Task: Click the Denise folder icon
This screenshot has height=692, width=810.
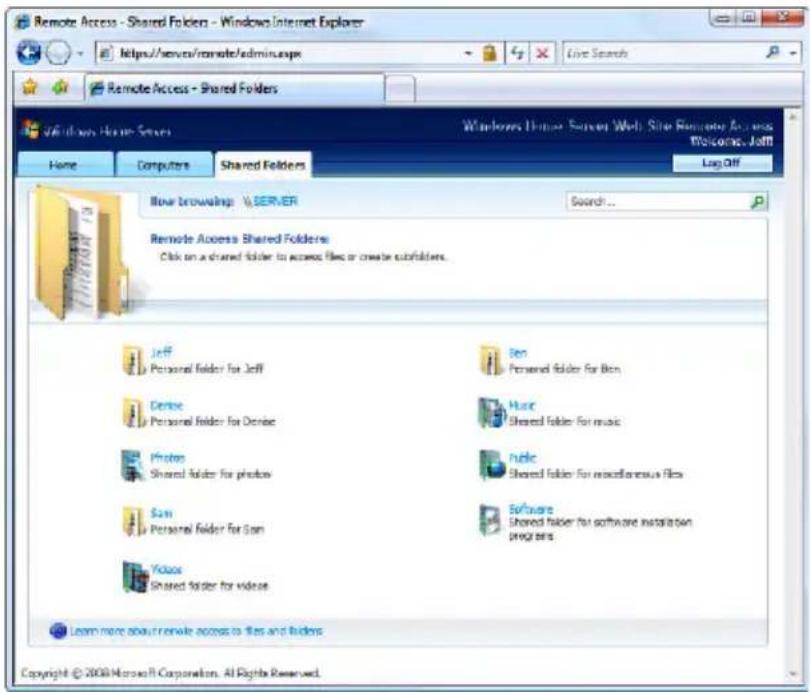Action: (x=134, y=413)
